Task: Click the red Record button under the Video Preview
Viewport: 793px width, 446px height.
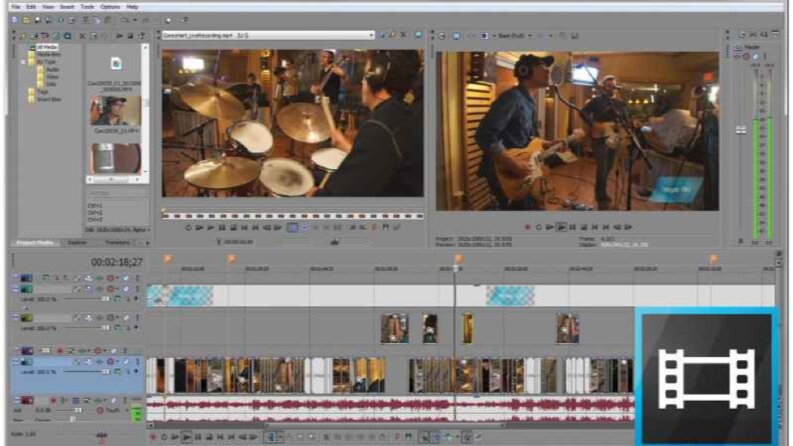Action: coord(527,228)
